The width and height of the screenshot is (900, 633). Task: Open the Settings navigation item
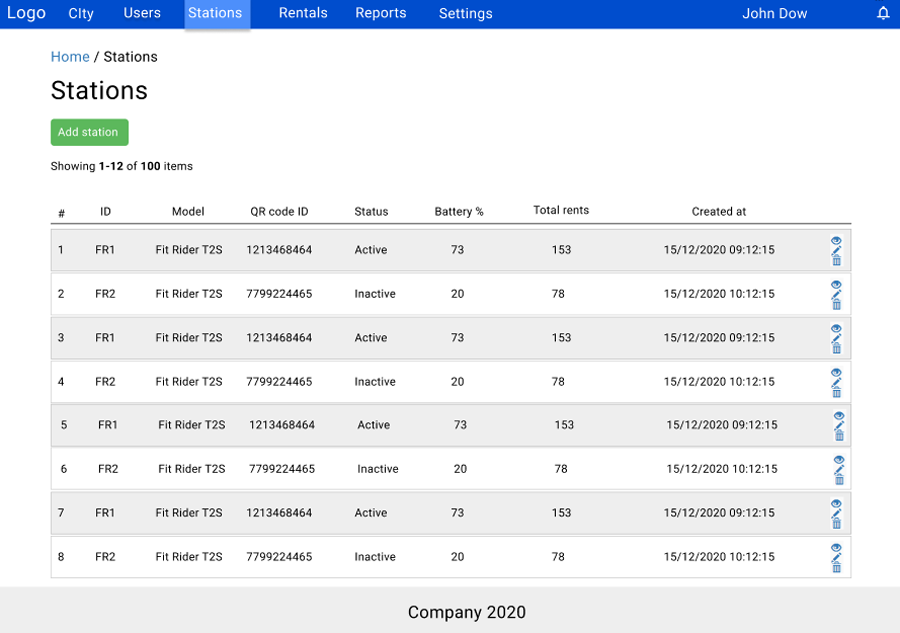tap(465, 13)
